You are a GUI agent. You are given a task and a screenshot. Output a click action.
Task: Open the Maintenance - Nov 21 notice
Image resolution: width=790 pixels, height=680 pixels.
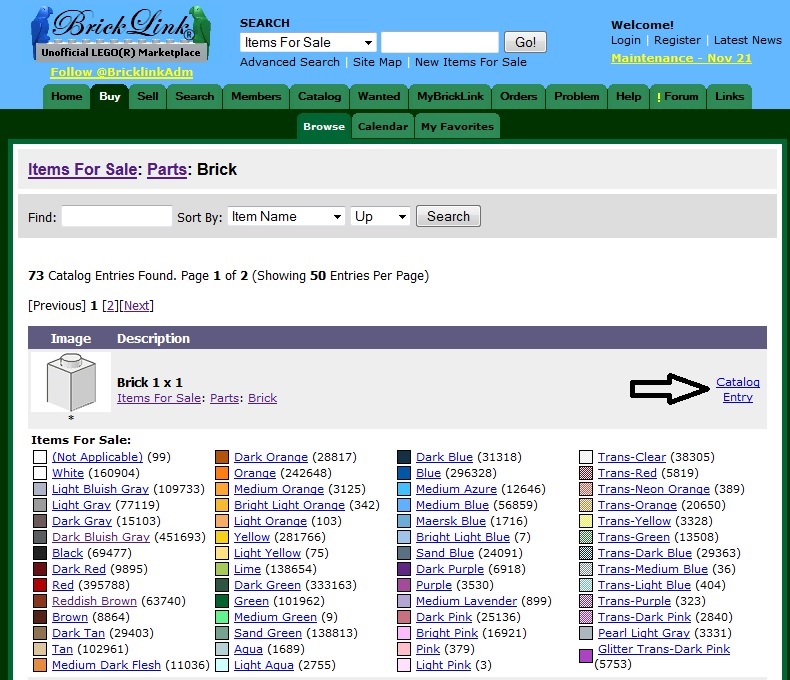click(x=681, y=58)
